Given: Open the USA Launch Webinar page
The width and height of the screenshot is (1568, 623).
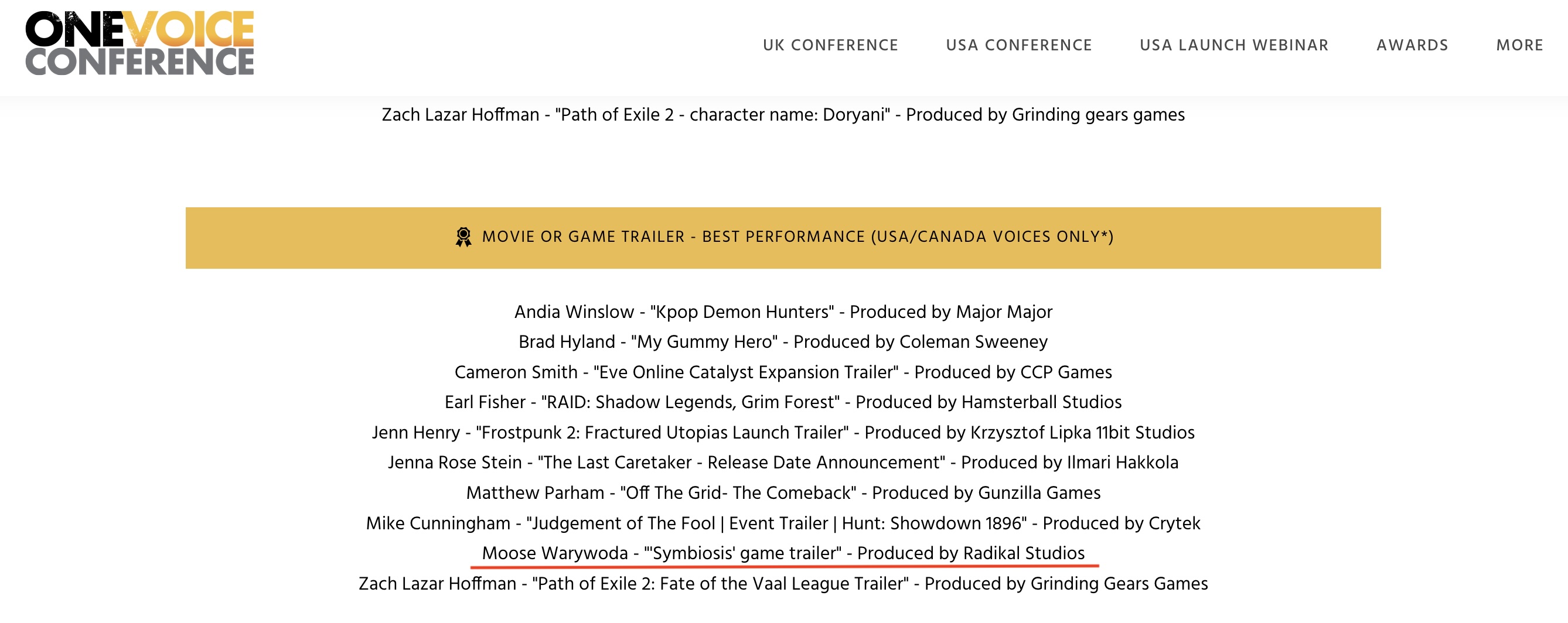Looking at the screenshot, I should click(x=1234, y=45).
